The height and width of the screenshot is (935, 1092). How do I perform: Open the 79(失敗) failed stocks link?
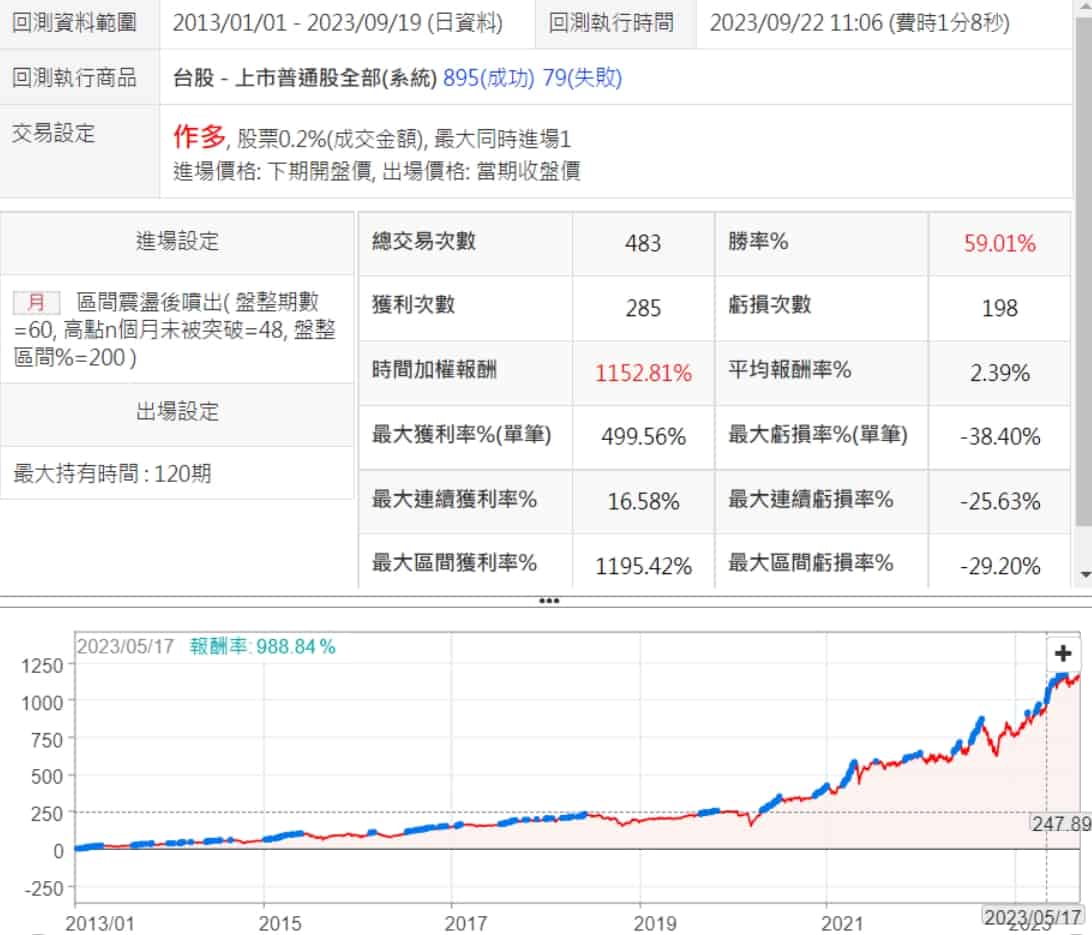(x=582, y=77)
